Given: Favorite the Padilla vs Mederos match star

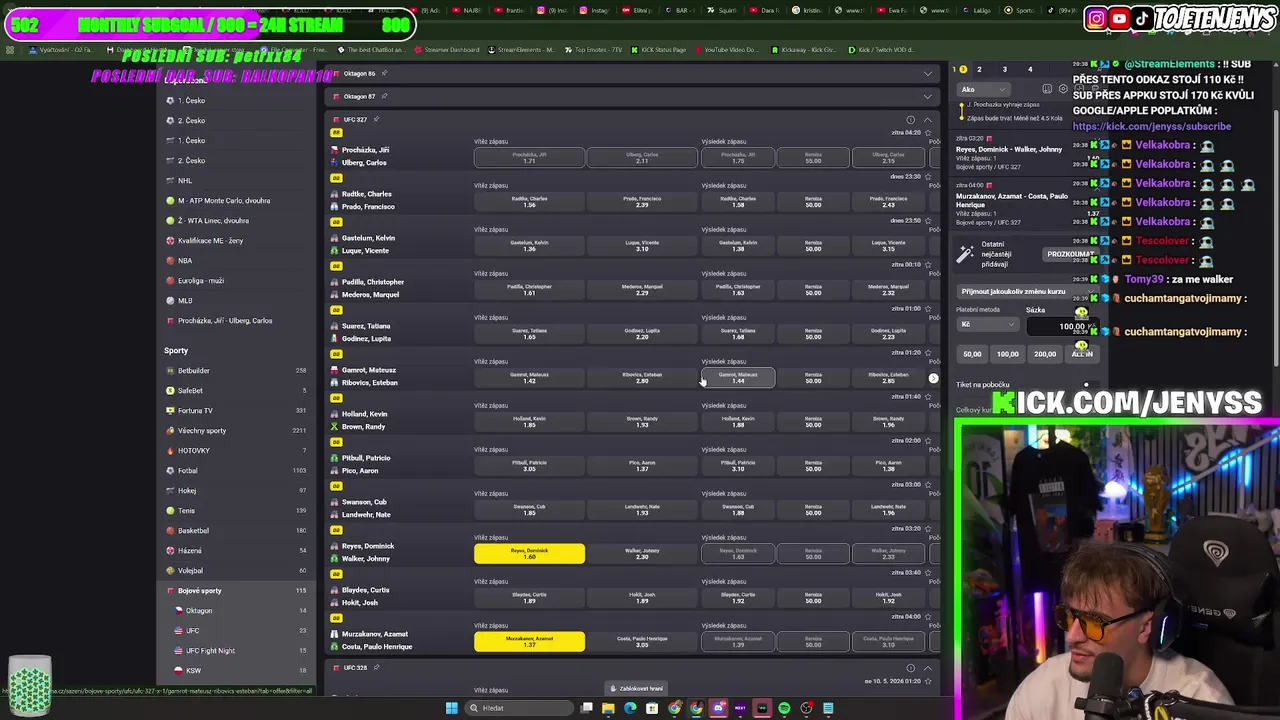Looking at the screenshot, I should pyautogui.click(x=927, y=264).
